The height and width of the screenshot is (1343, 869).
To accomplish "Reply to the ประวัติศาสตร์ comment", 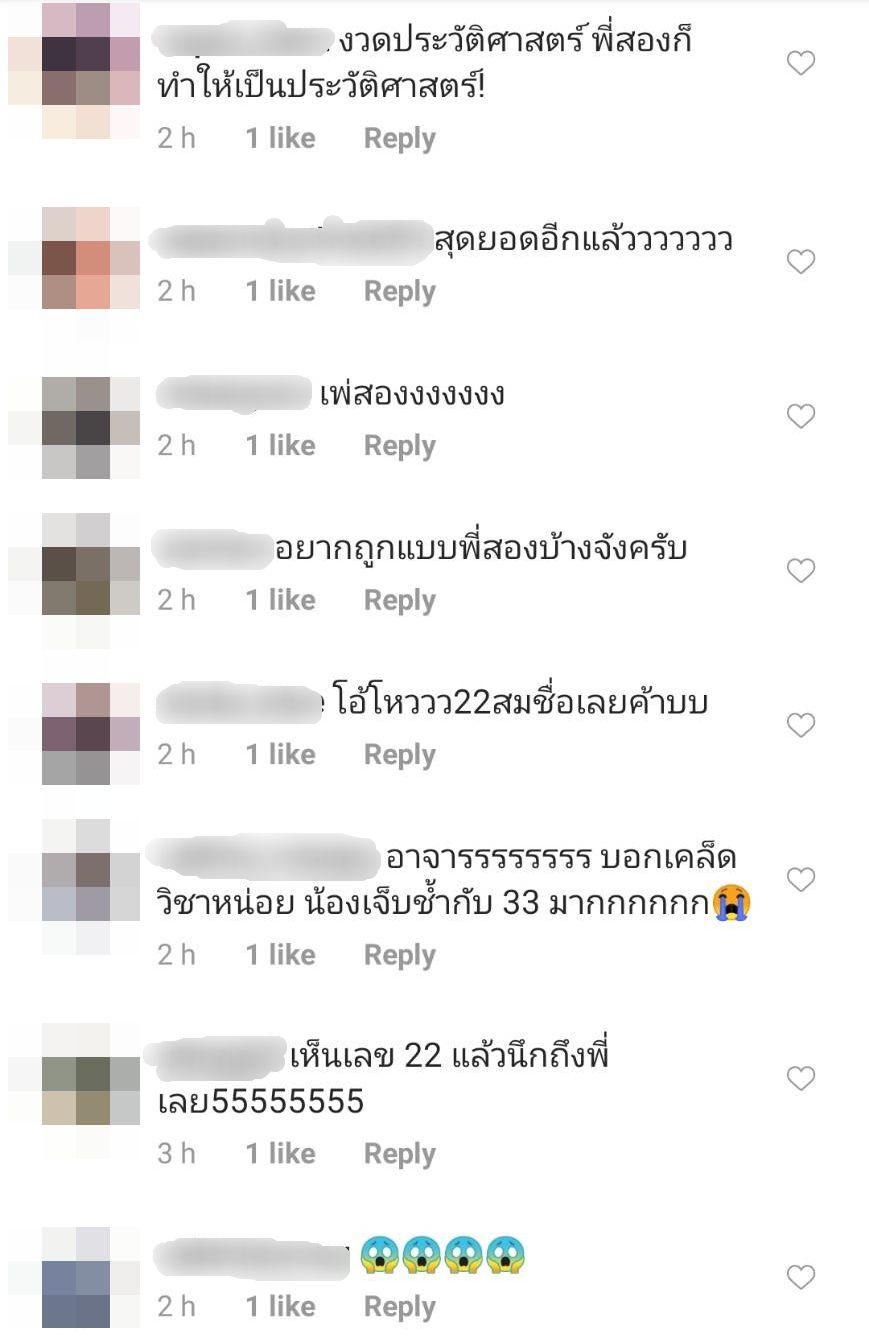I will [x=399, y=139].
